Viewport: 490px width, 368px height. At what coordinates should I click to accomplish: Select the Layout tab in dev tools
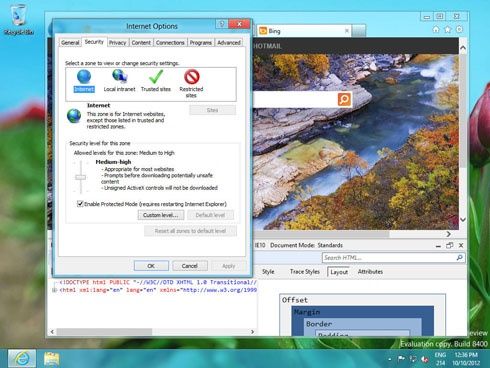(x=339, y=272)
